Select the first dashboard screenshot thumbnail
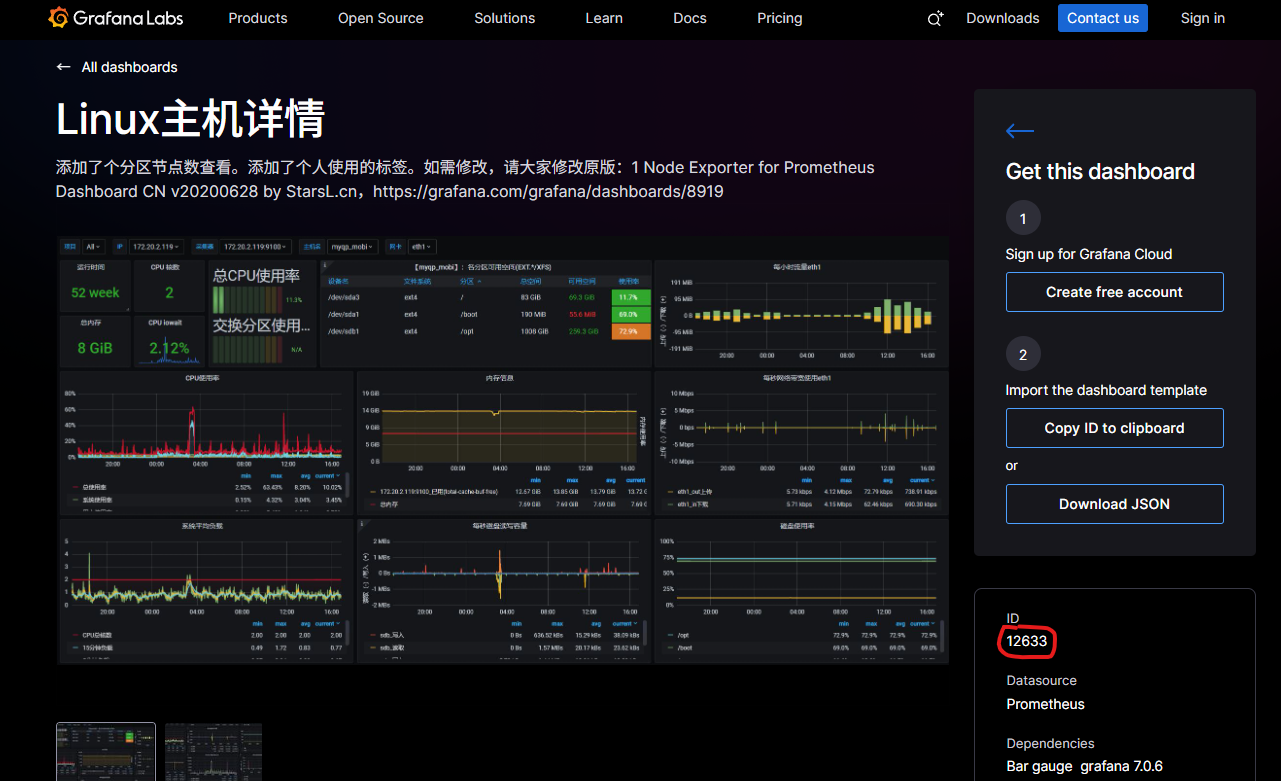 click(x=106, y=751)
